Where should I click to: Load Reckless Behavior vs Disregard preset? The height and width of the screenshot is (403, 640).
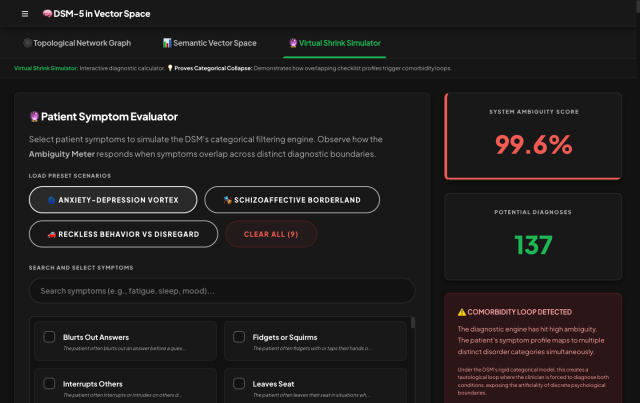pyautogui.click(x=123, y=234)
